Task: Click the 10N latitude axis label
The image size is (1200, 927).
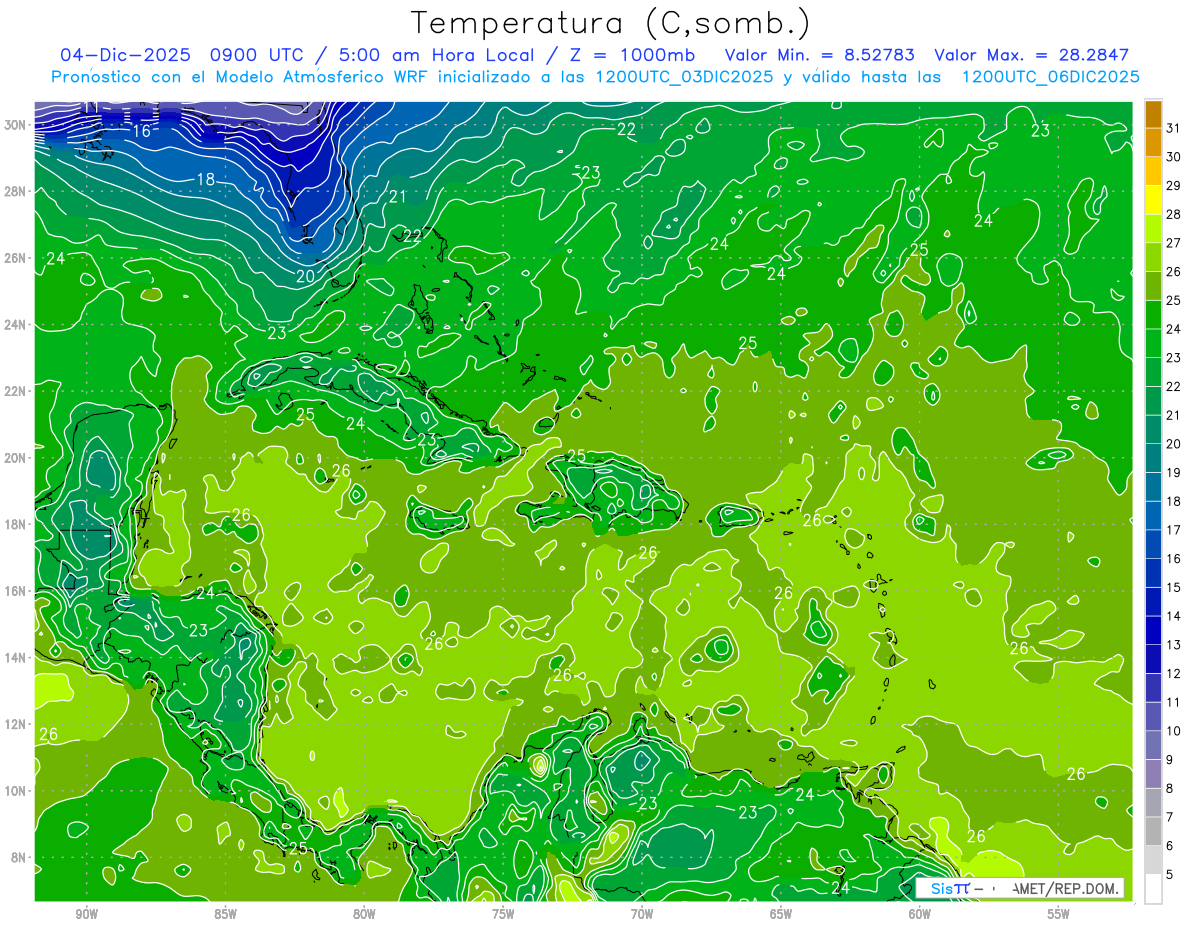Action: (x=15, y=790)
